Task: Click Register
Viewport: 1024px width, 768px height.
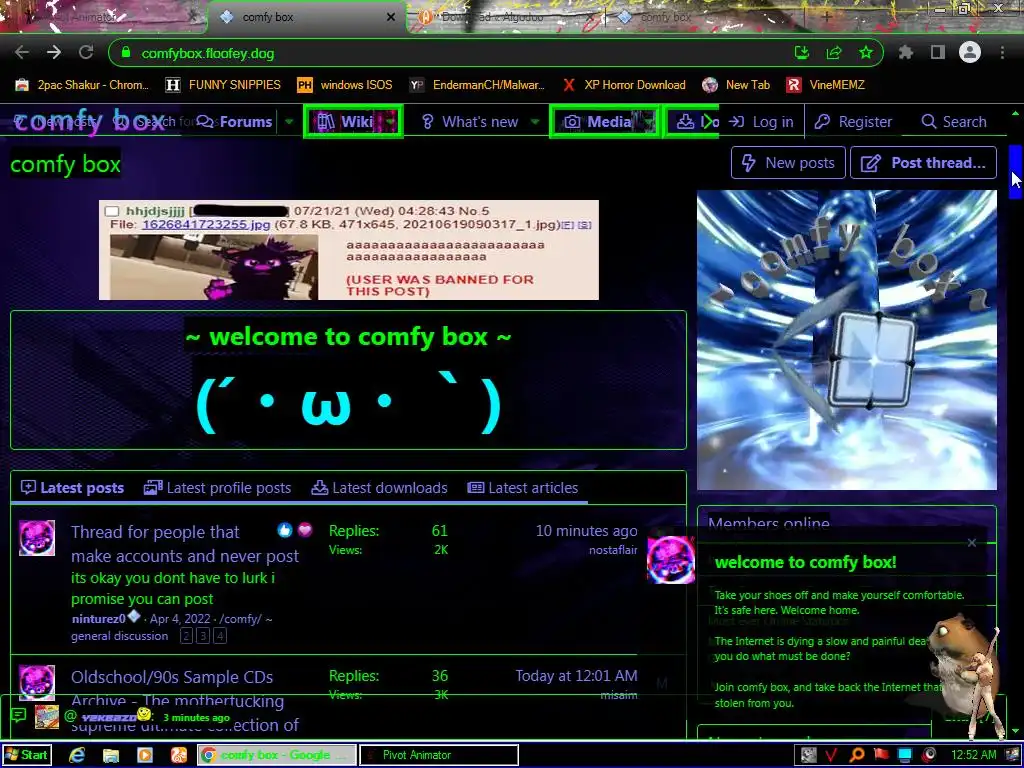Action: [x=854, y=121]
